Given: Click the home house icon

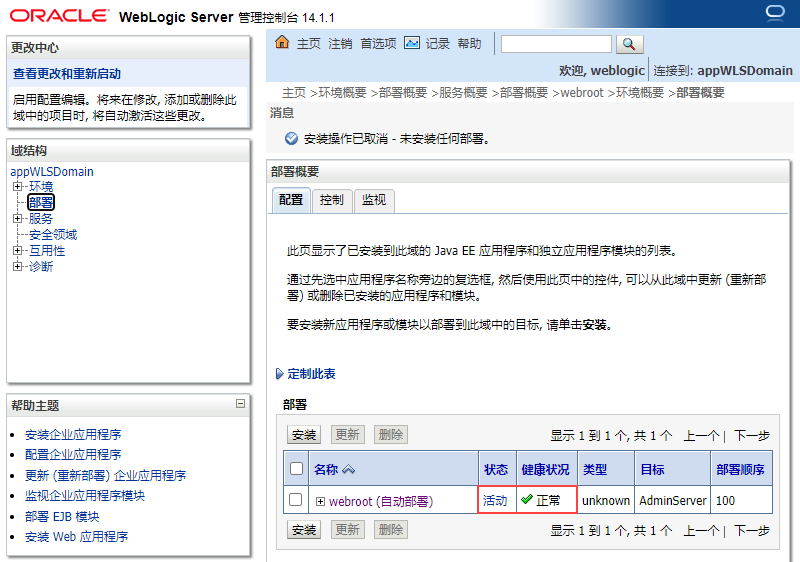Looking at the screenshot, I should (x=282, y=42).
